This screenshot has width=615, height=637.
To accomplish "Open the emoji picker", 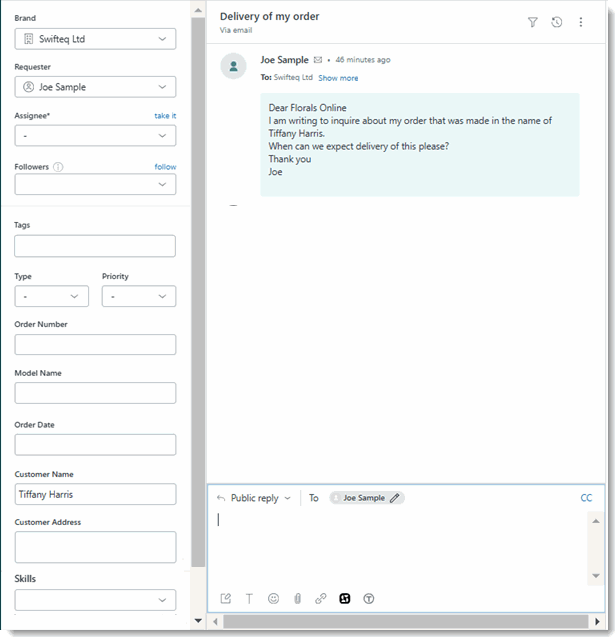I will pos(273,598).
